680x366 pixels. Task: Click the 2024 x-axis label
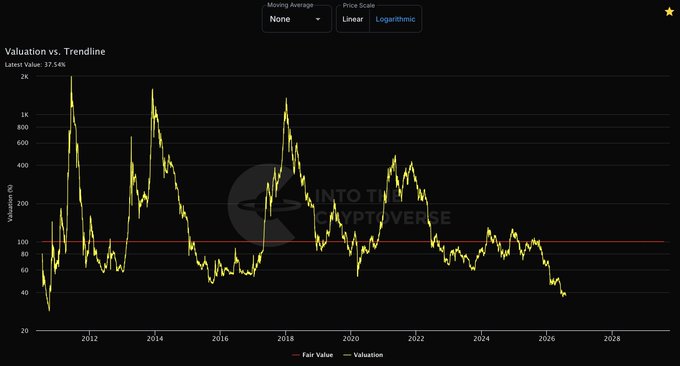(x=481, y=338)
